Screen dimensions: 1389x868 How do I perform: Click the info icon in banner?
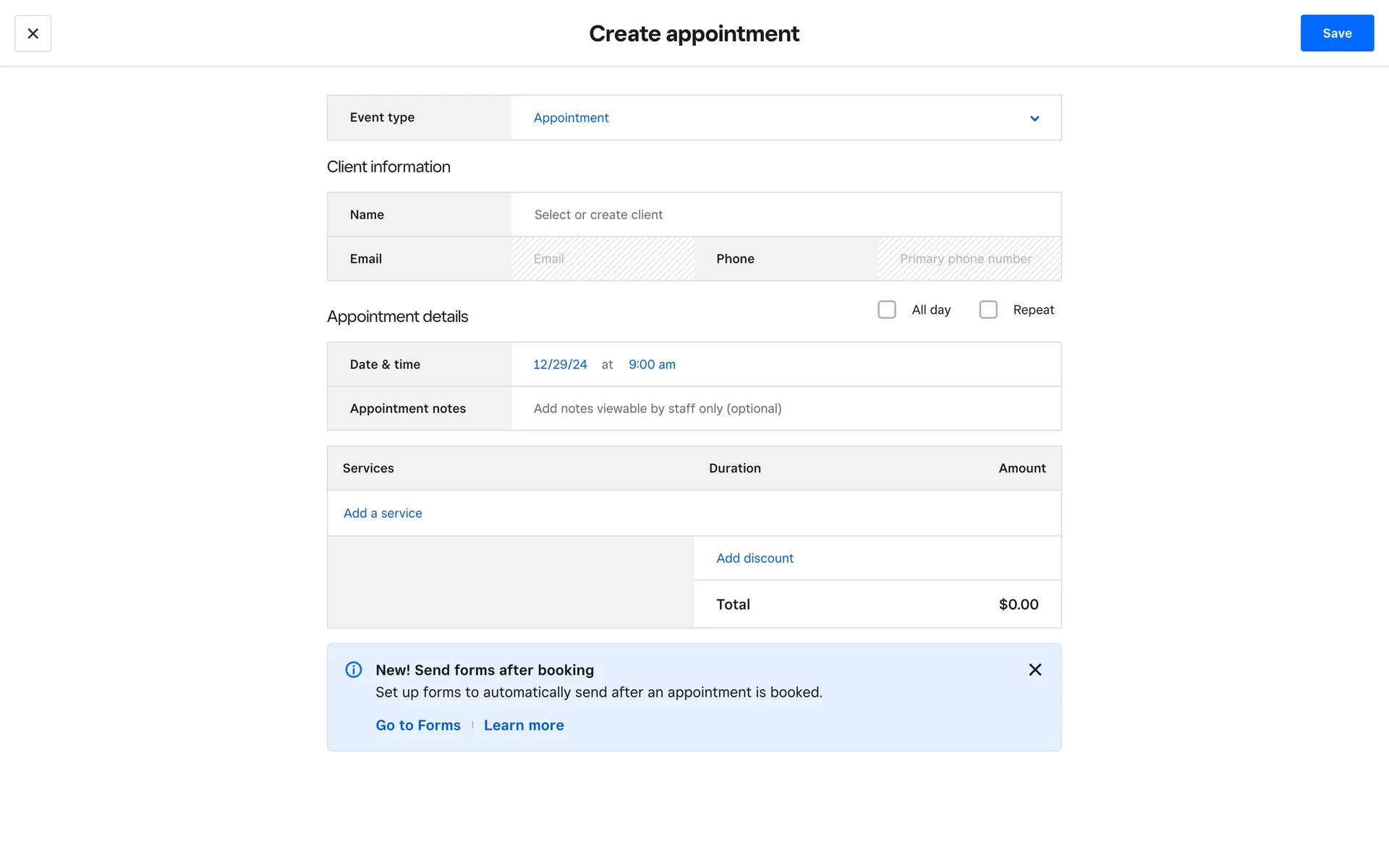click(354, 670)
